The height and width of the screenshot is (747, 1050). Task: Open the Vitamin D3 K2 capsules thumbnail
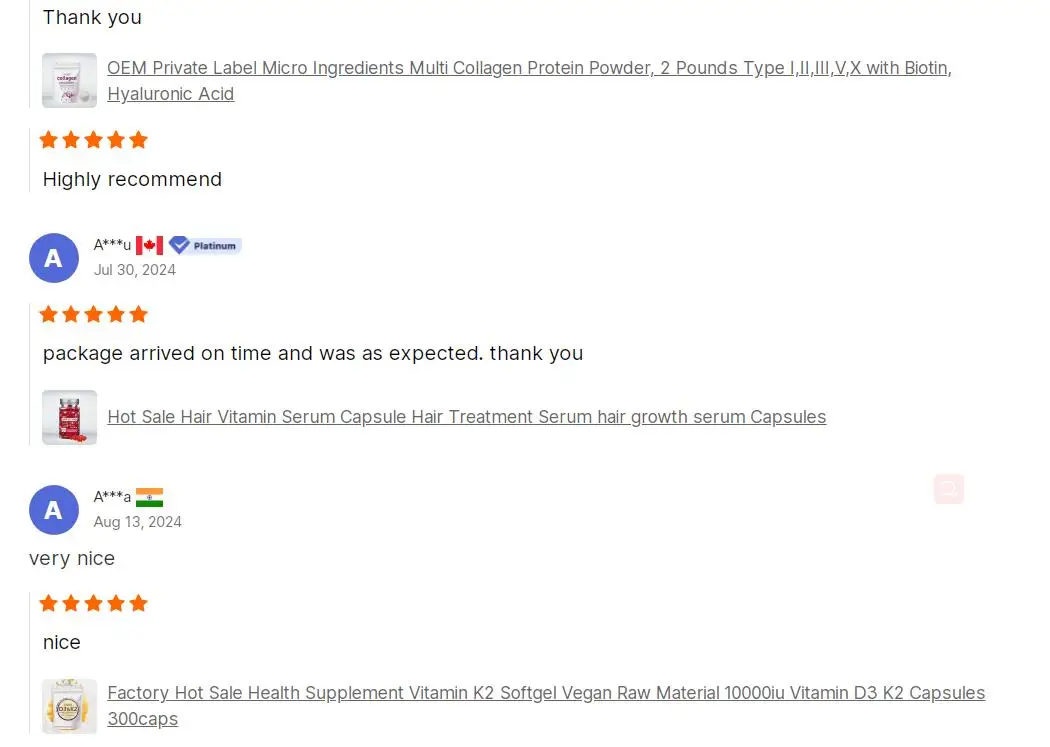tap(69, 706)
